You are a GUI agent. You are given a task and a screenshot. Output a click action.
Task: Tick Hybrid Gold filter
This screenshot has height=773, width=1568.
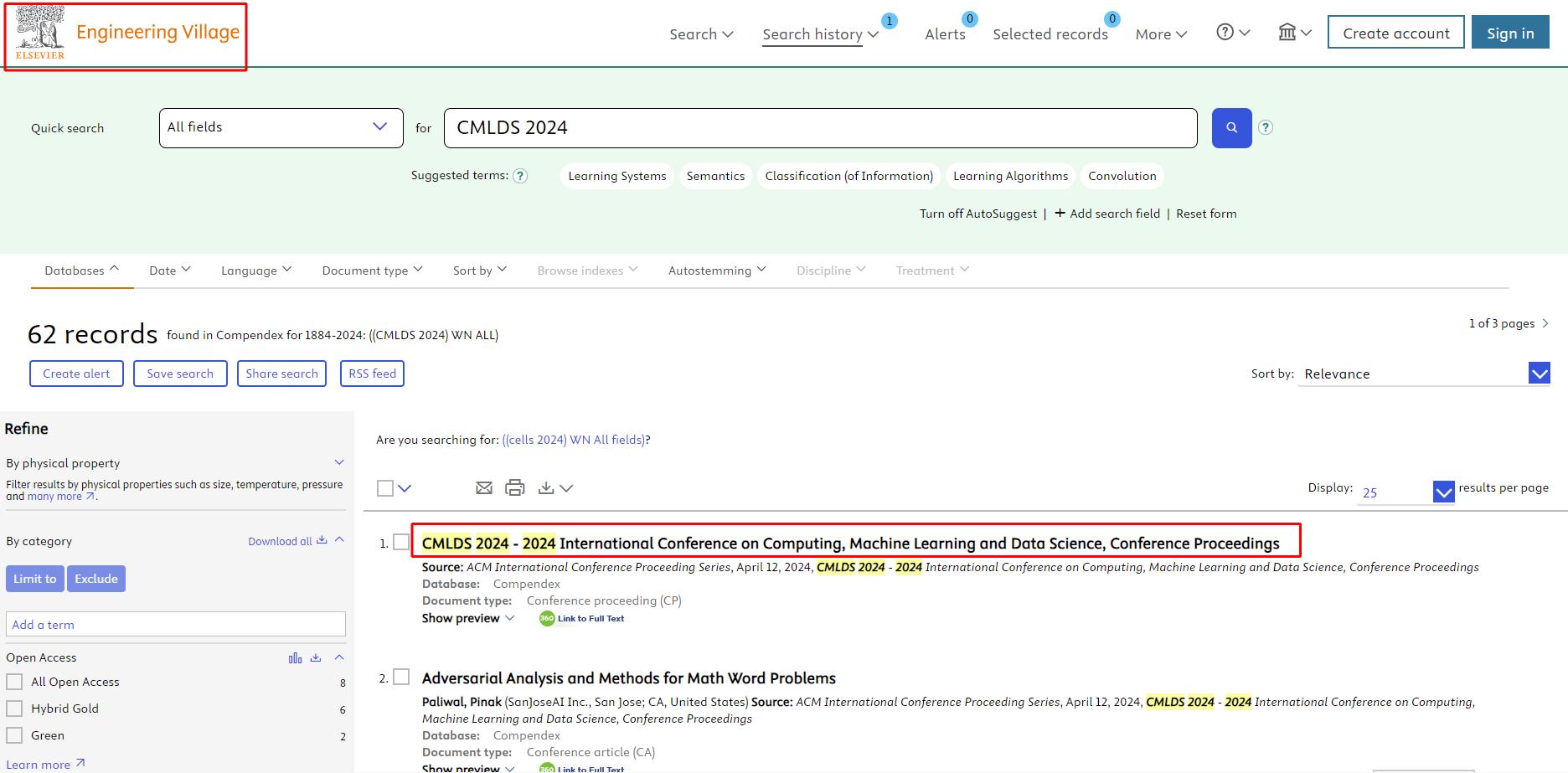[x=14, y=709]
